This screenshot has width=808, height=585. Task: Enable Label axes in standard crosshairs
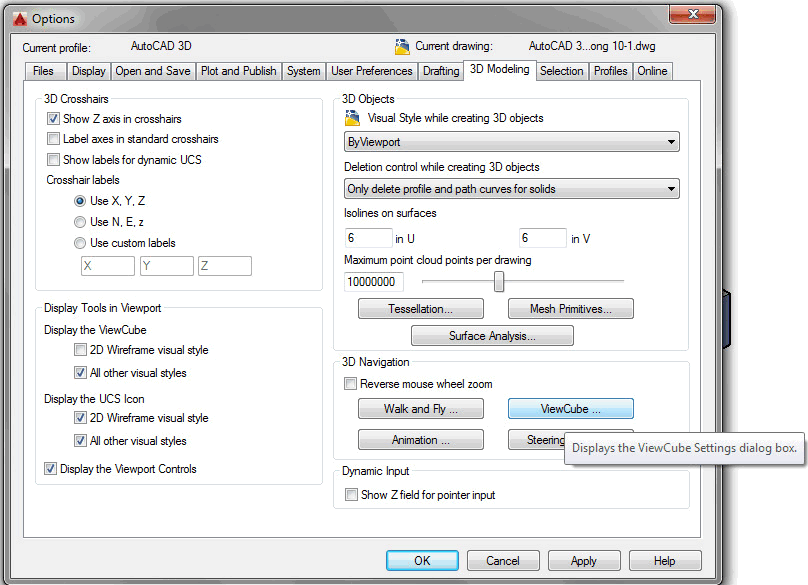[54, 139]
